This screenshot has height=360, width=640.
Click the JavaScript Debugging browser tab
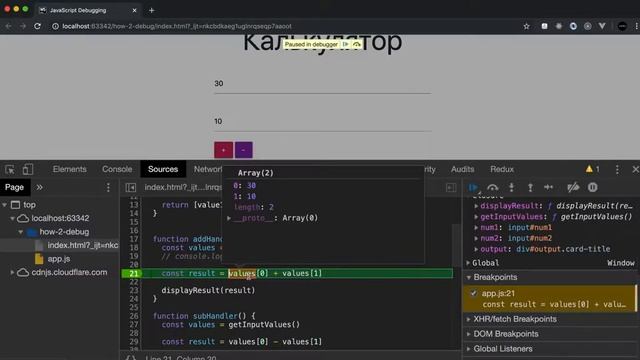[88, 10]
